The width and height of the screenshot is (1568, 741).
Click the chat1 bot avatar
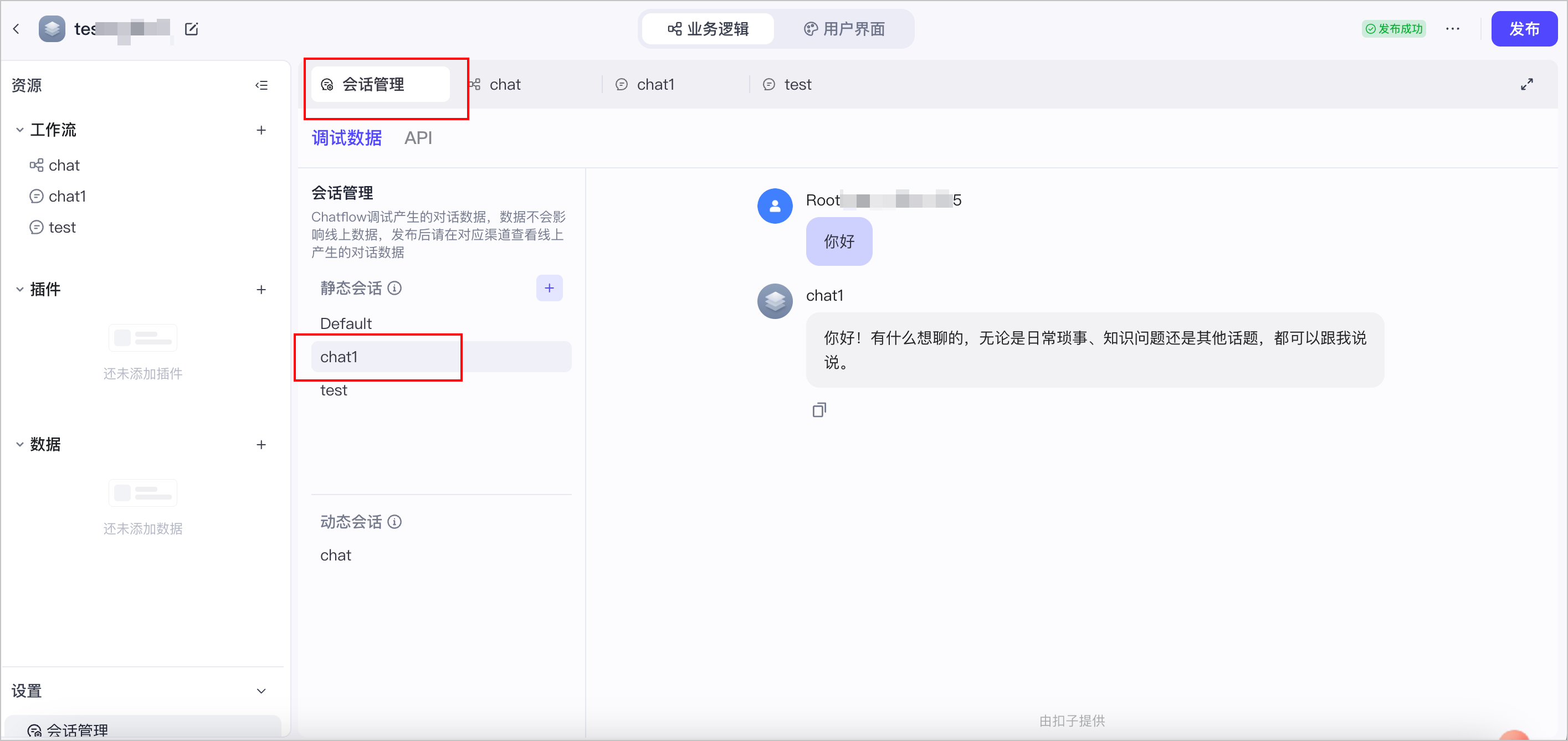click(774, 301)
